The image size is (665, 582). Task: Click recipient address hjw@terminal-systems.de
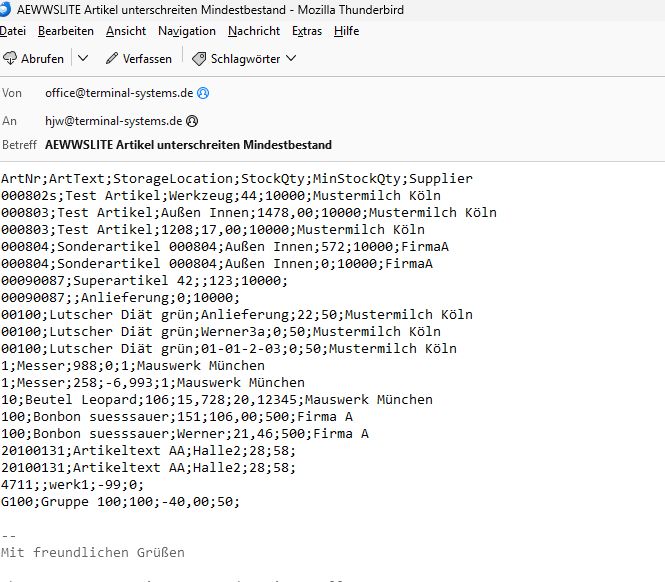[x=113, y=121]
